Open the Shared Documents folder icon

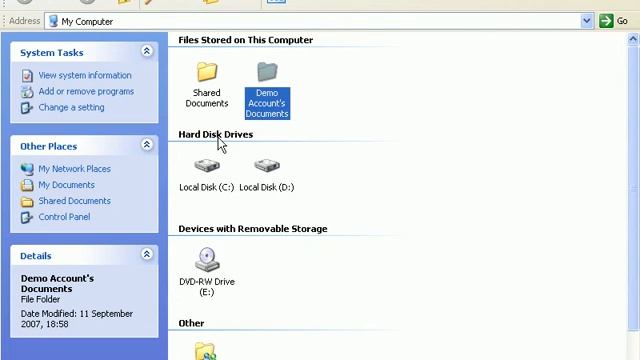tap(207, 72)
